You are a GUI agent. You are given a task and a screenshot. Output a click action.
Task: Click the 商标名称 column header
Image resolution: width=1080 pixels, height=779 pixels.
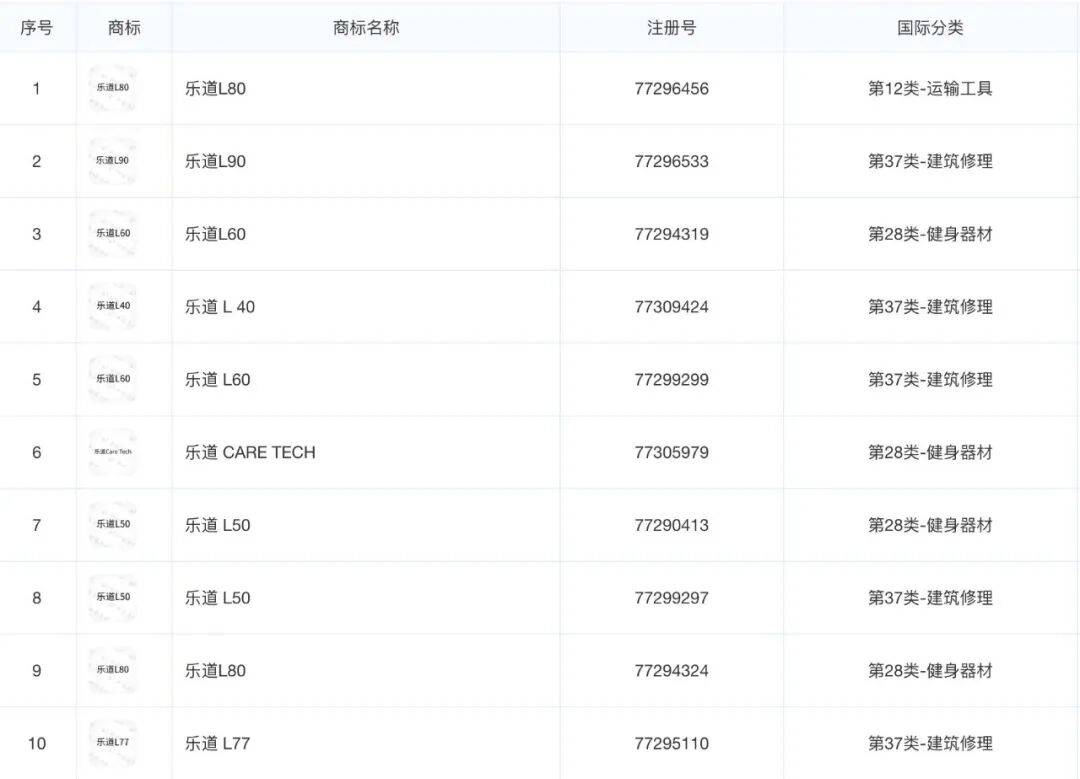pos(366,28)
